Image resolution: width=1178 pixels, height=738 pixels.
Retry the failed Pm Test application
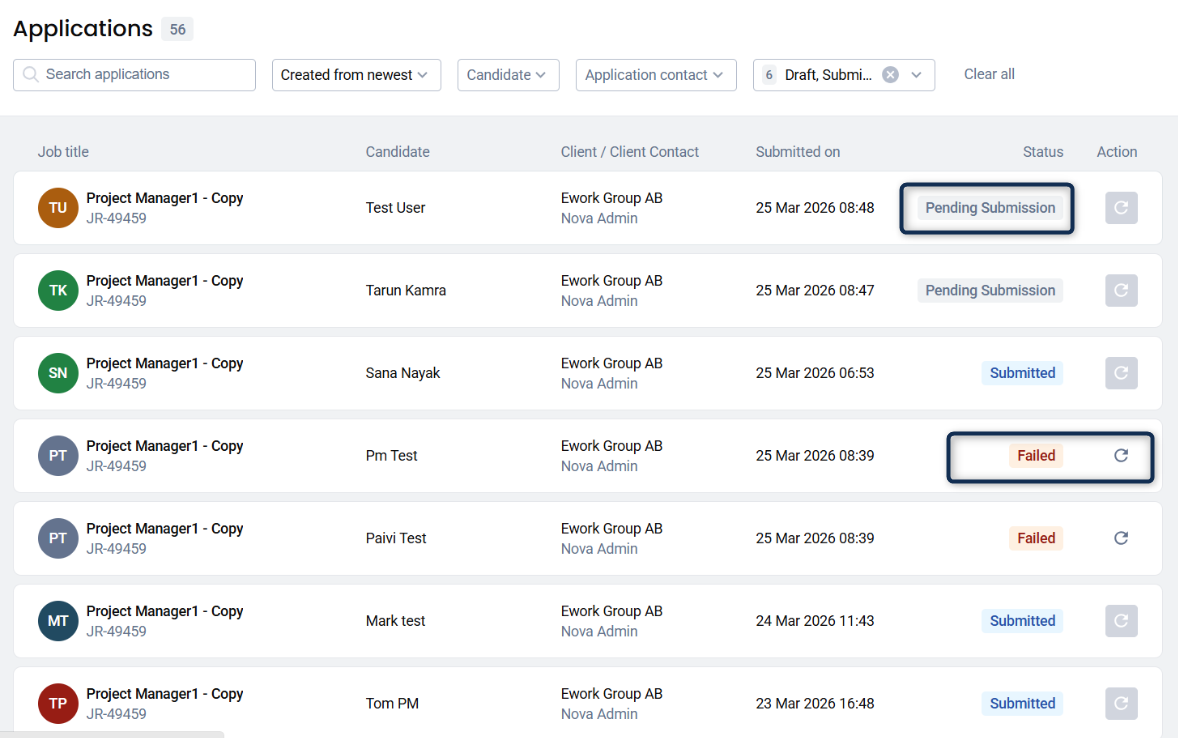[x=1121, y=455]
